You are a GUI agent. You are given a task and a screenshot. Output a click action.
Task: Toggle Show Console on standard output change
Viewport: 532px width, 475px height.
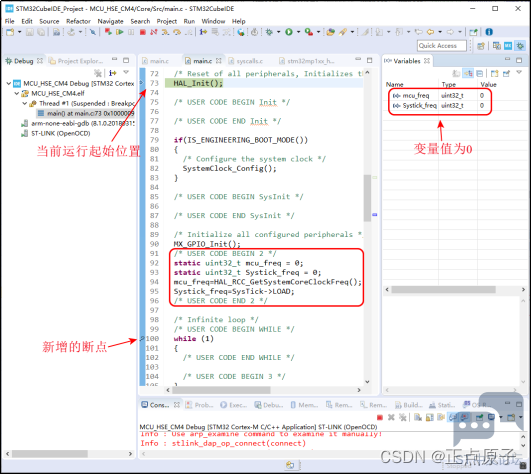pyautogui.click(x=453, y=418)
